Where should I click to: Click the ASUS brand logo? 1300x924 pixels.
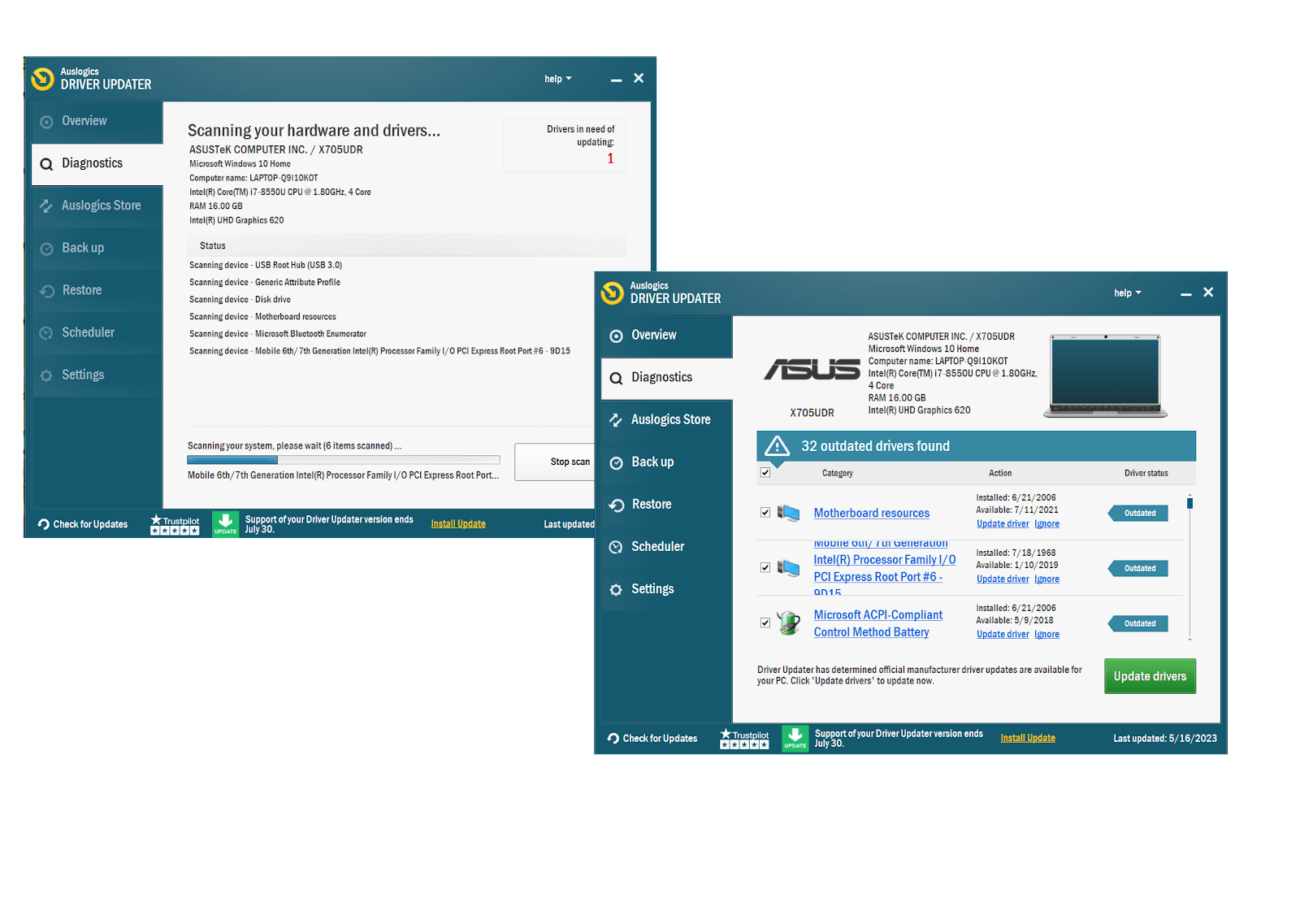coord(812,370)
